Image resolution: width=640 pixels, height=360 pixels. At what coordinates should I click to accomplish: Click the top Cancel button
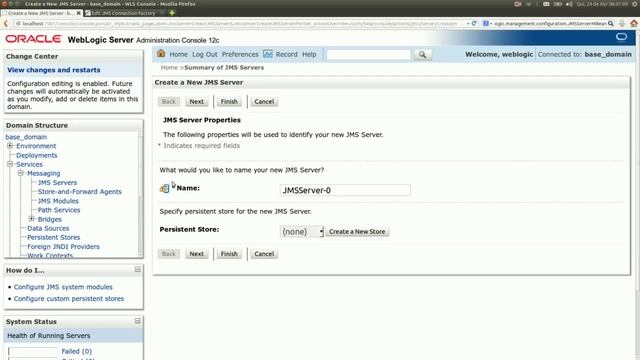(x=264, y=102)
